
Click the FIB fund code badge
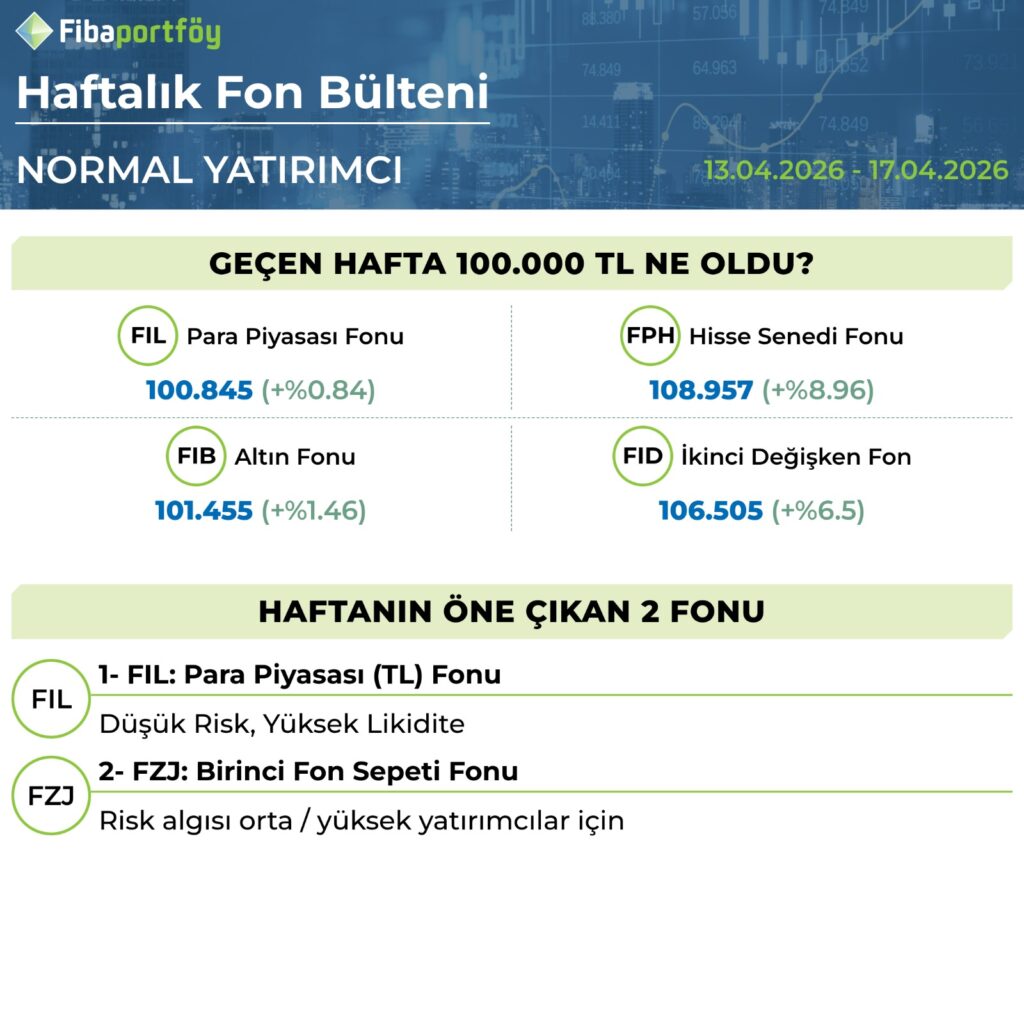point(196,457)
